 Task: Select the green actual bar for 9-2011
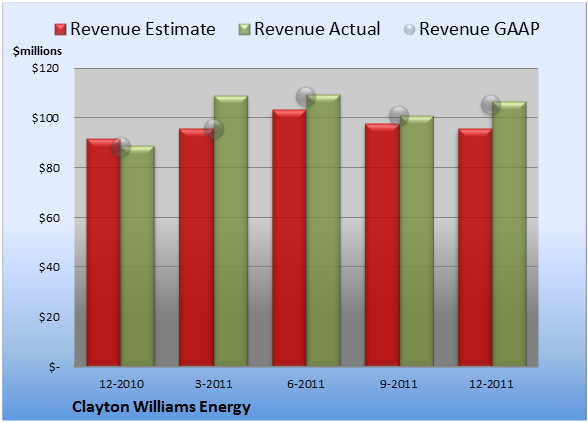point(416,241)
